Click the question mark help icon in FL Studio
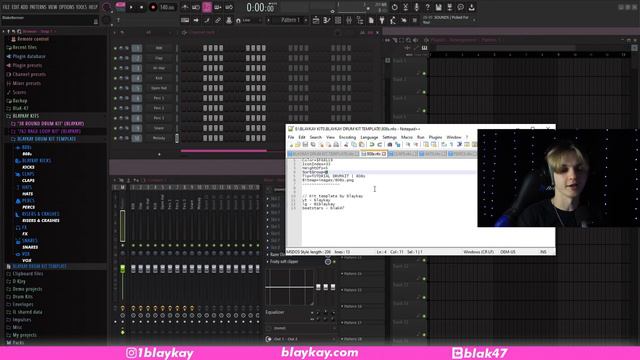The image size is (640, 360). [427, 7]
